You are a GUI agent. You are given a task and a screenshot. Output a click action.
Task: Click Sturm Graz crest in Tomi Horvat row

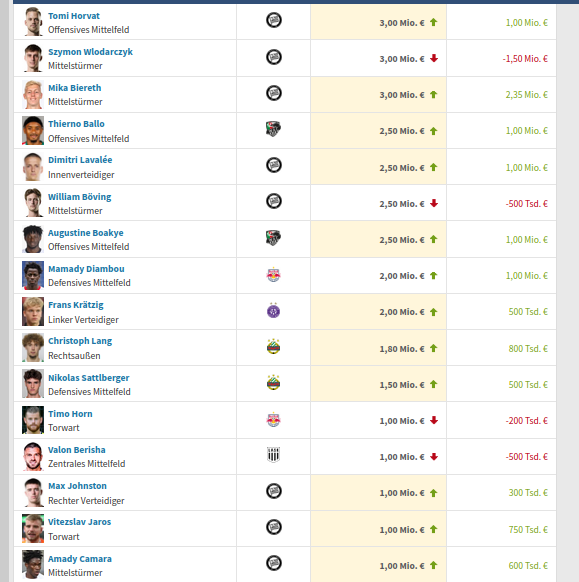(x=274, y=20)
